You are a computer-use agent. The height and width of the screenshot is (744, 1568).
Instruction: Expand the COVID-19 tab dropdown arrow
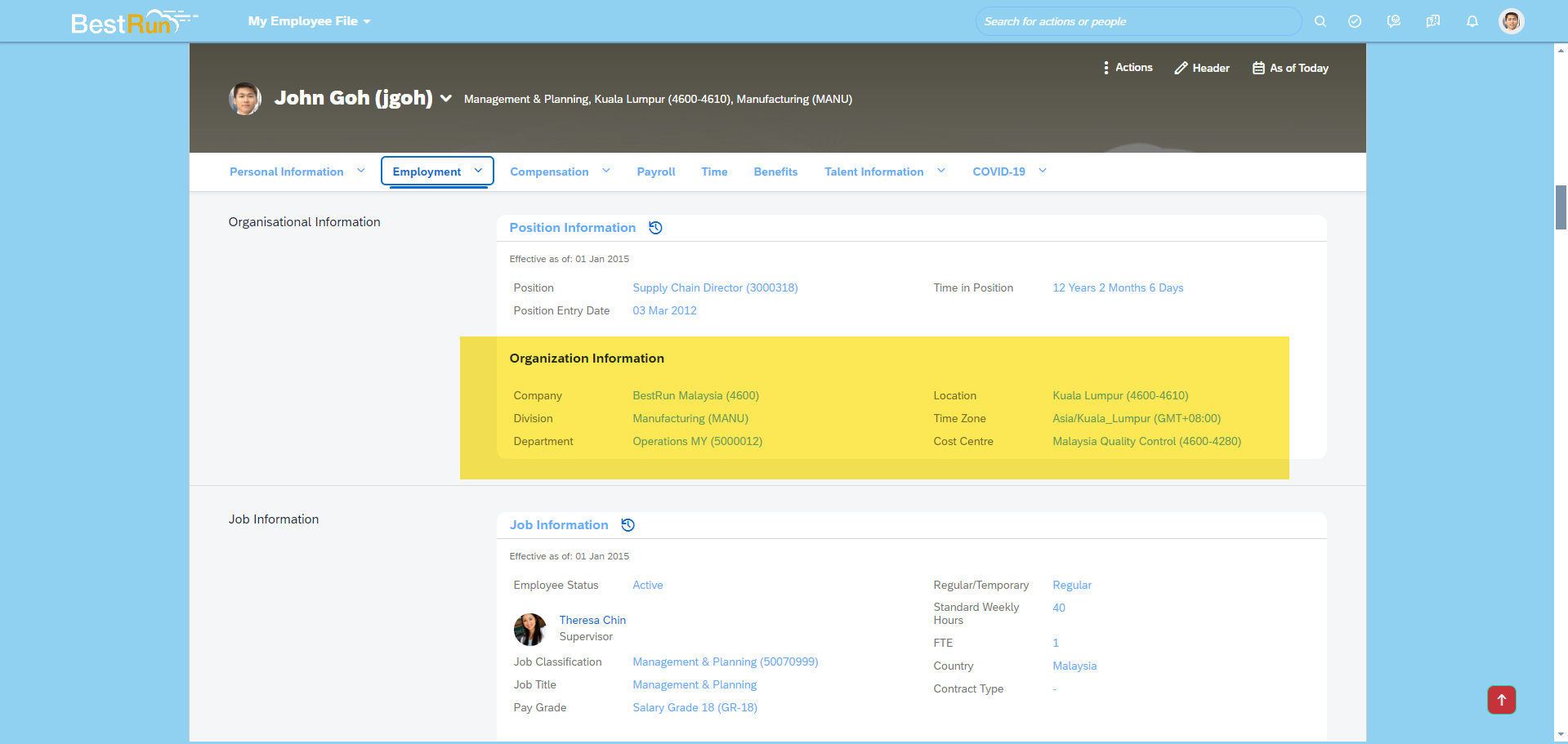point(1043,171)
